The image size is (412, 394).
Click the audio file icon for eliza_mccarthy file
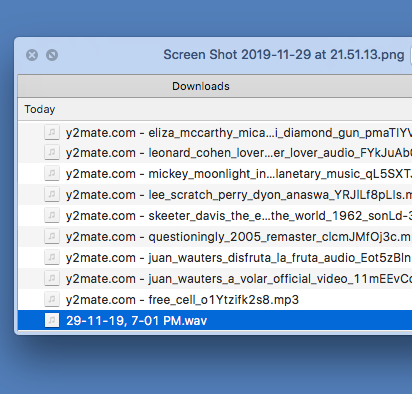point(52,132)
